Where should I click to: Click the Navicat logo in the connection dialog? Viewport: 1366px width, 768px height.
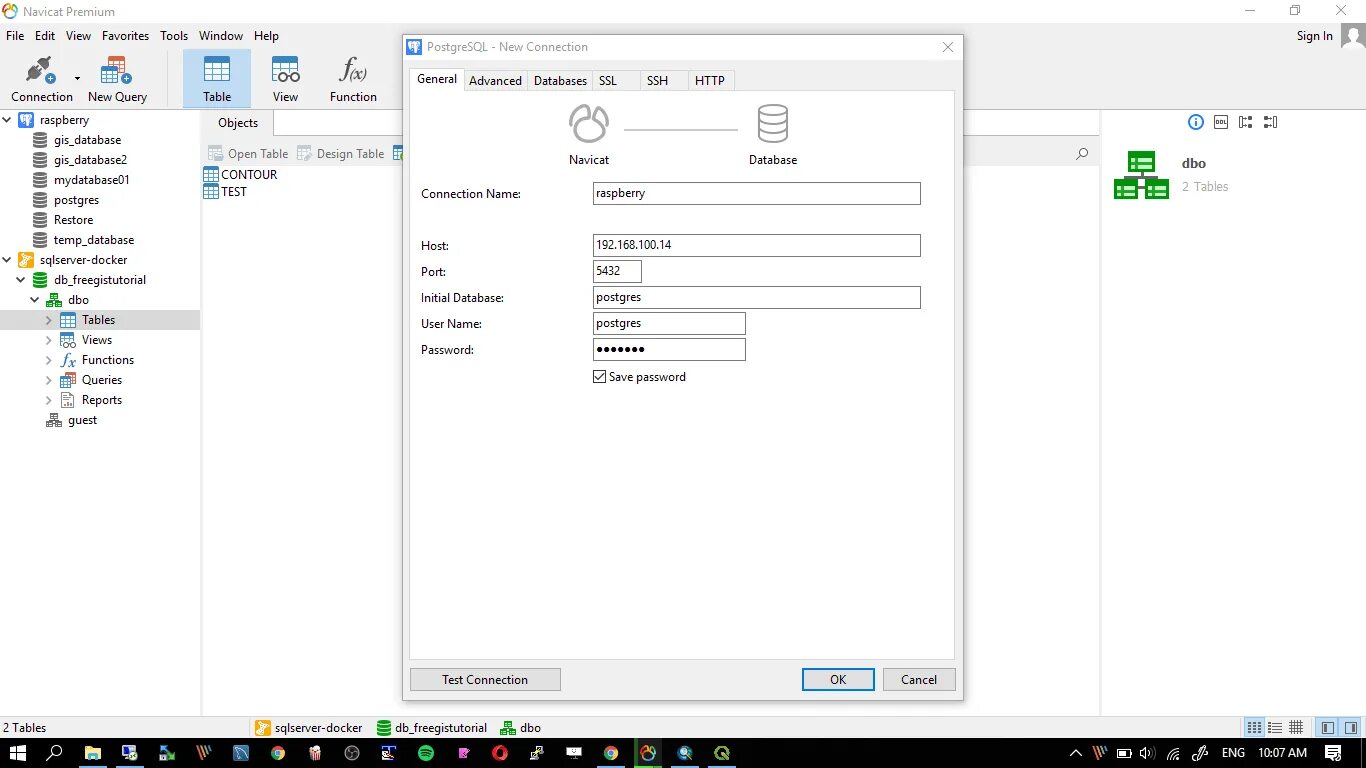589,124
